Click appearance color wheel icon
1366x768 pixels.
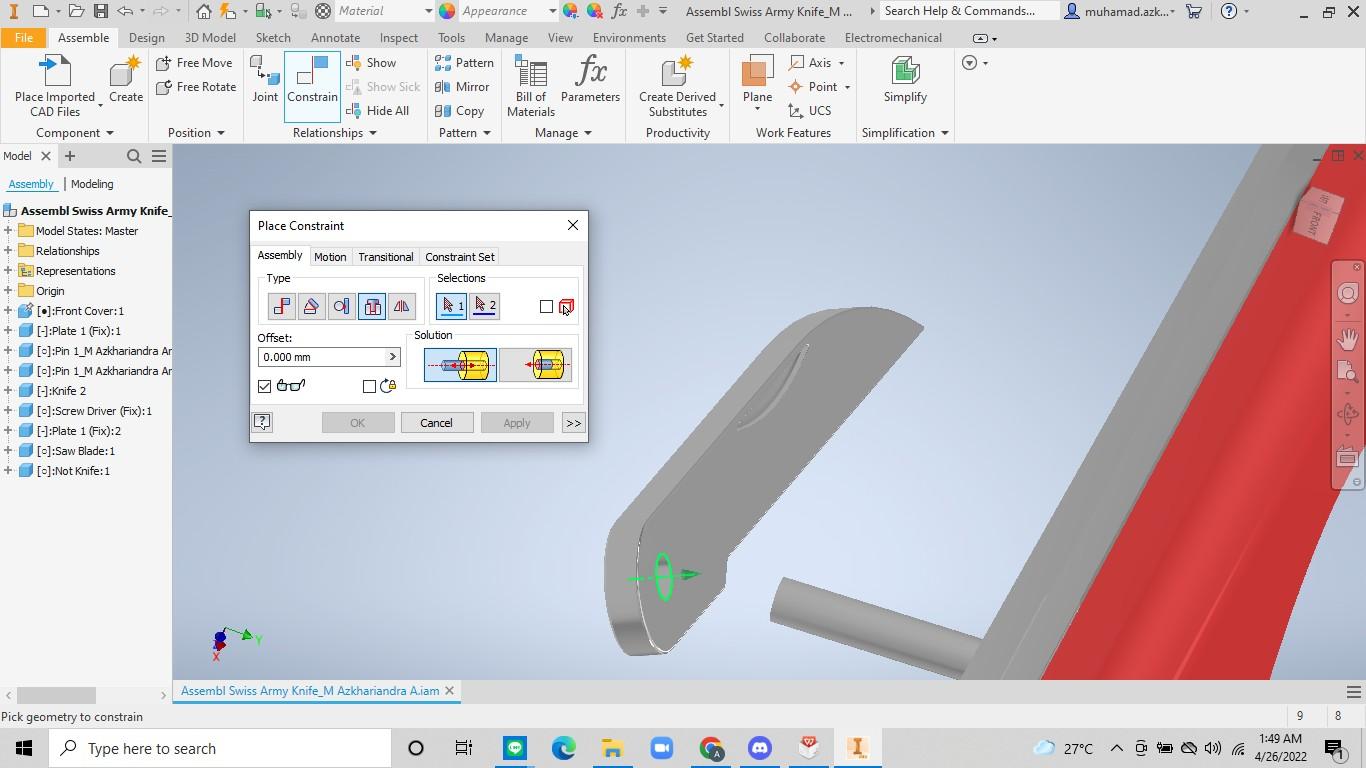pyautogui.click(x=447, y=11)
